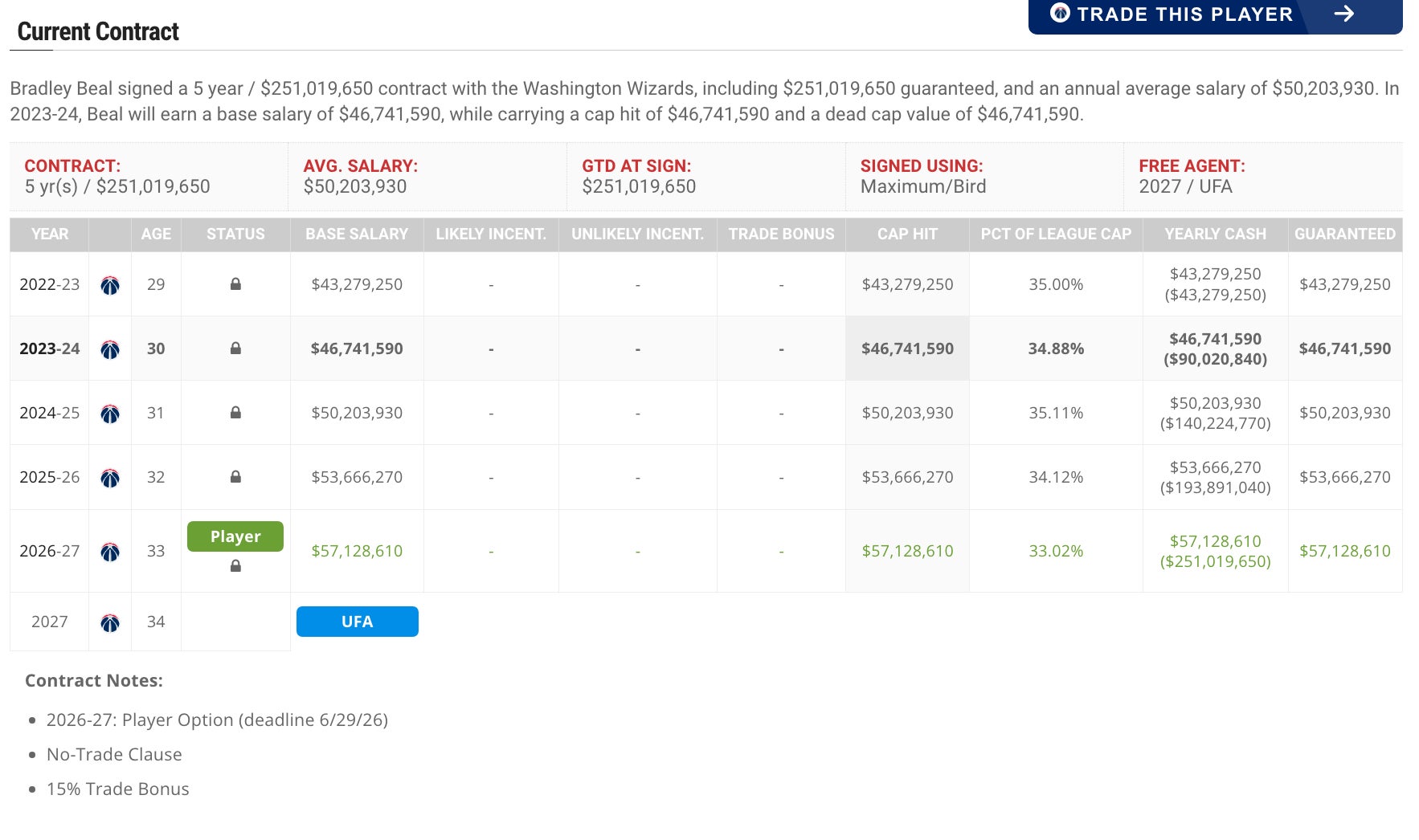Select the Trade Bonus column header

[x=781, y=234]
